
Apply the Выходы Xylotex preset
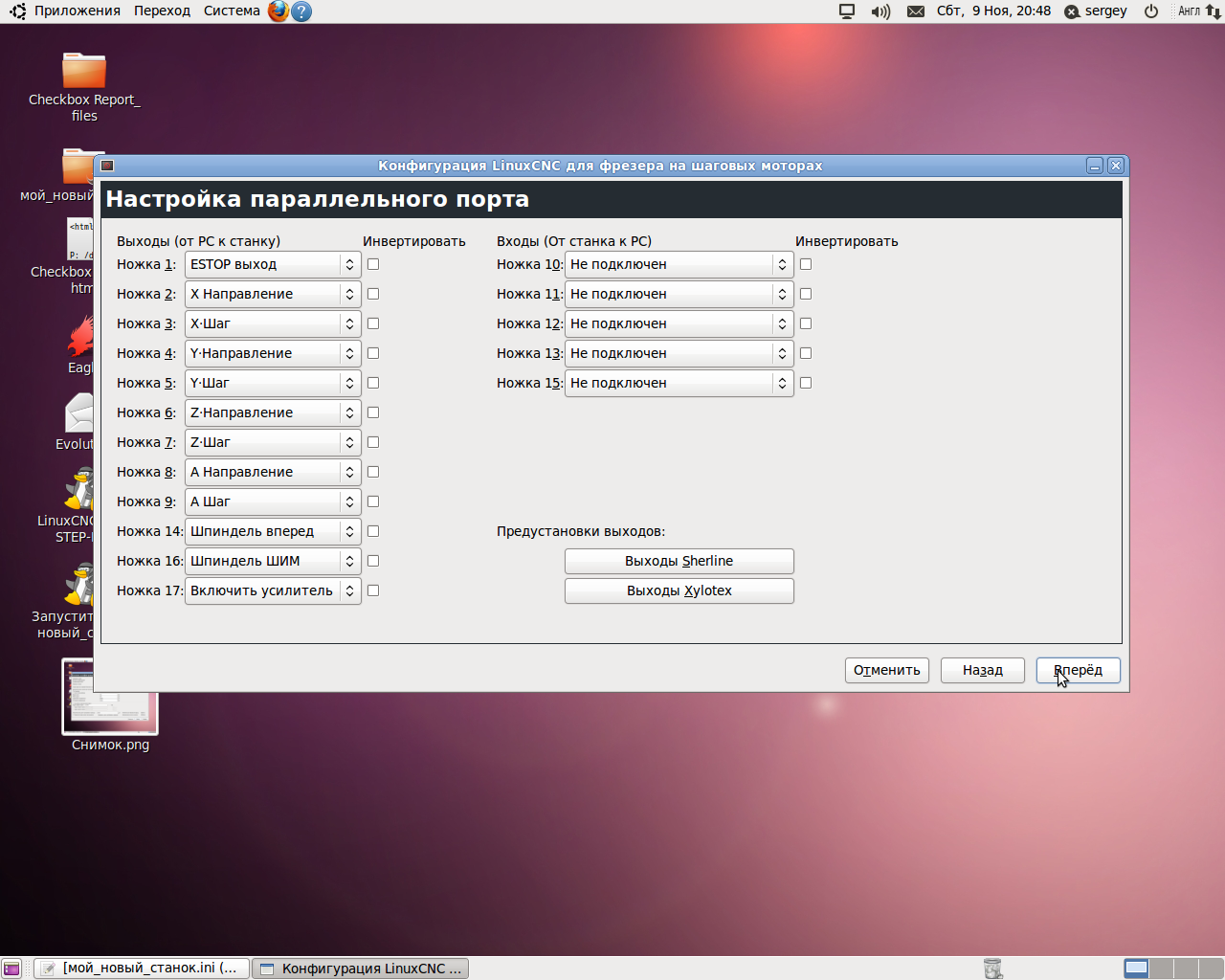click(679, 590)
